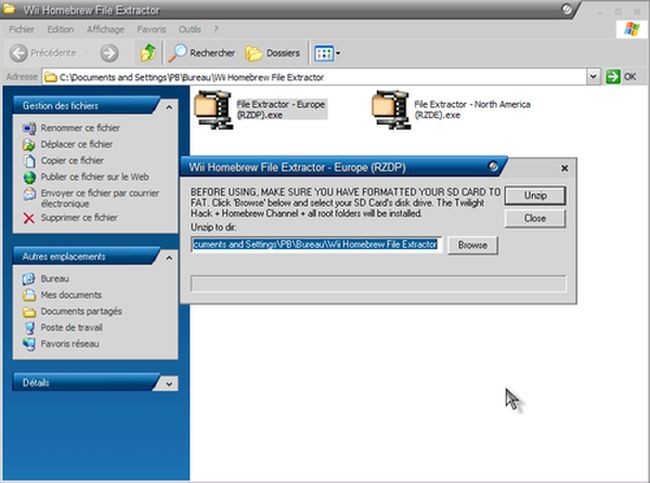The image size is (650, 483).
Task: Expand the address bar dropdown
Action: [593, 77]
